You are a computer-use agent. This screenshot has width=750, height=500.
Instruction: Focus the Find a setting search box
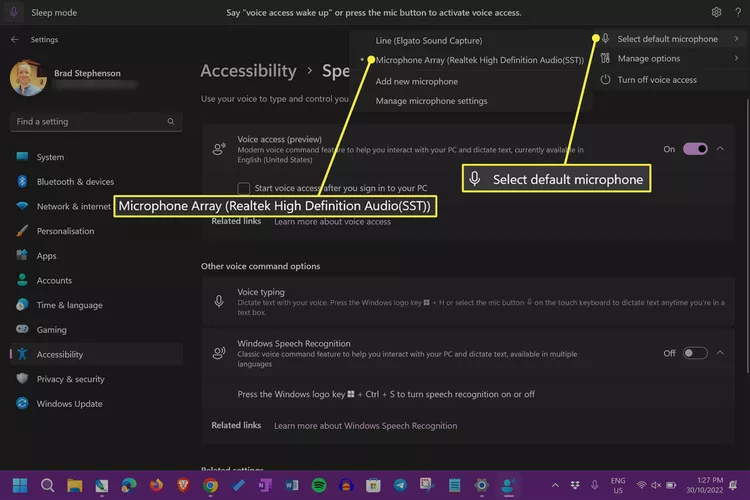pyautogui.click(x=96, y=122)
